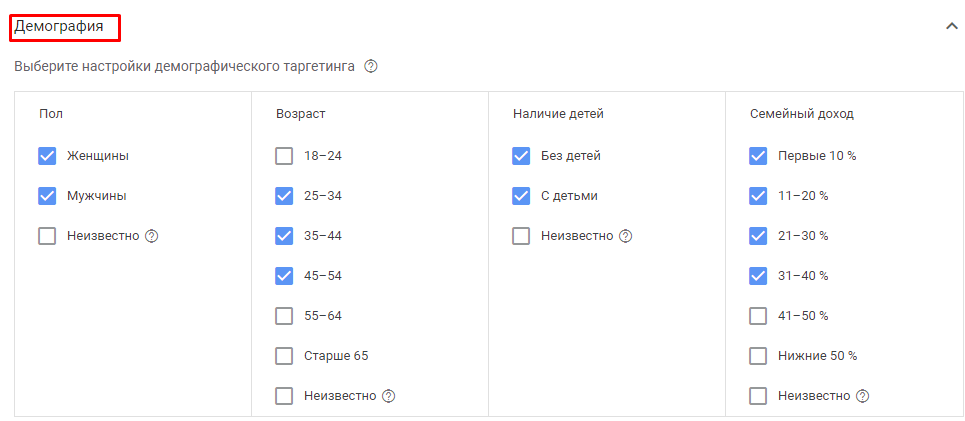Click help icon beside demographic targeting description
Viewport: 965px width, 421px height.
click(371, 67)
